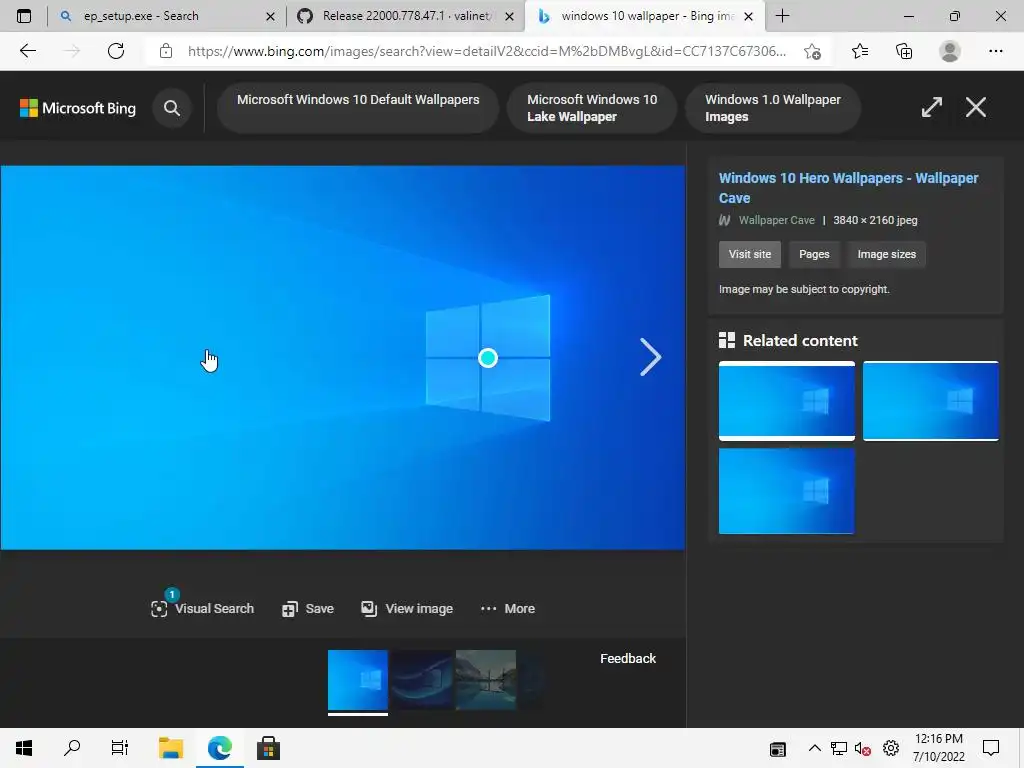Open the clock showing 12:16 PM
This screenshot has width=1024, height=768.
pos(938,748)
